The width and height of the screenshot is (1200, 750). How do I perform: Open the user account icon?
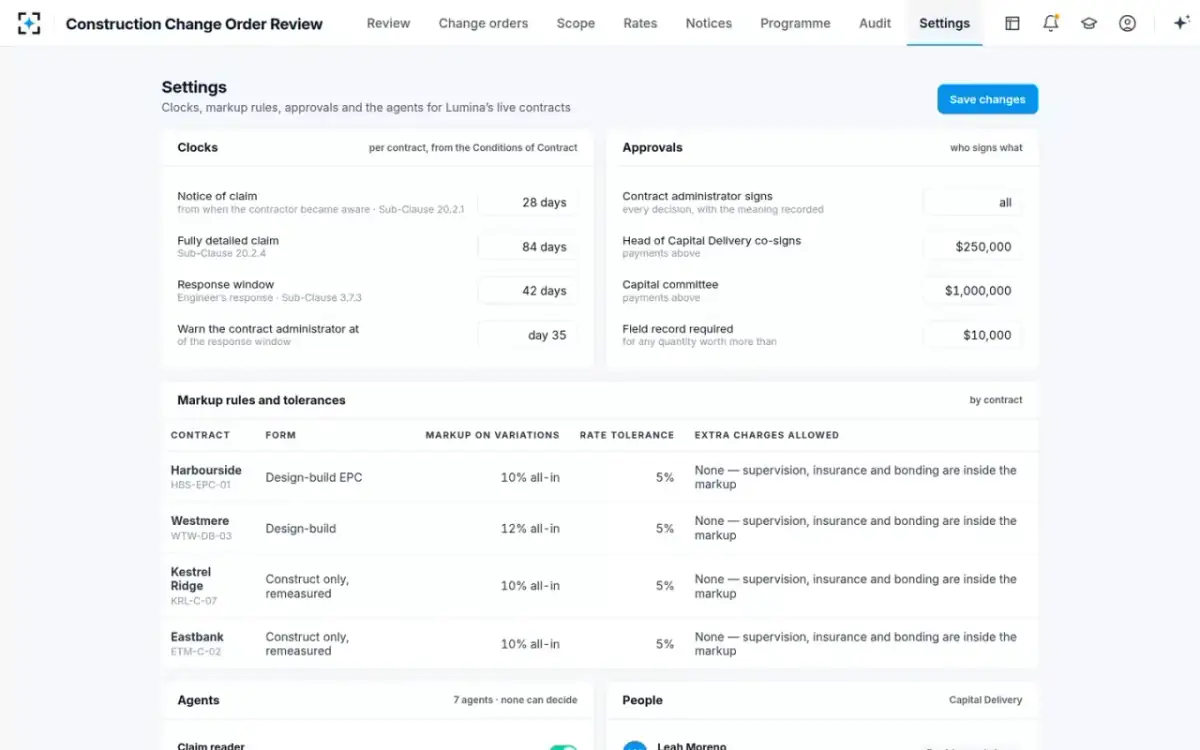[1127, 23]
